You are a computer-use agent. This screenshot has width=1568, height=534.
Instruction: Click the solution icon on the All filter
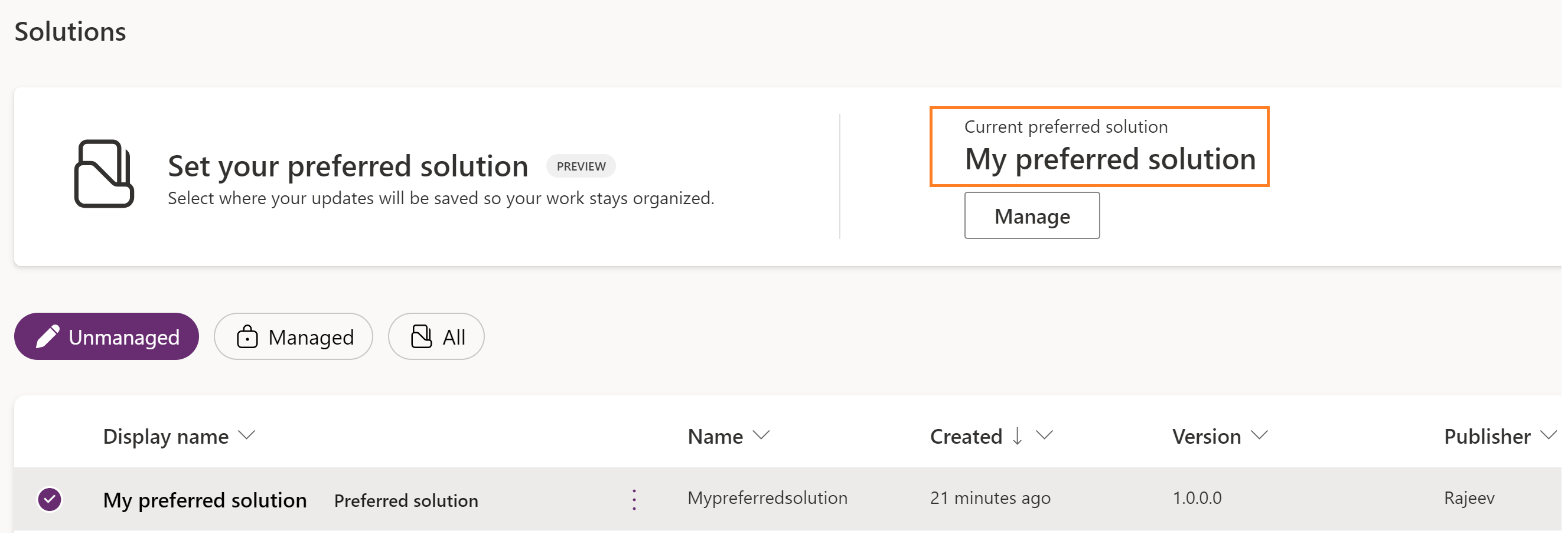[421, 337]
